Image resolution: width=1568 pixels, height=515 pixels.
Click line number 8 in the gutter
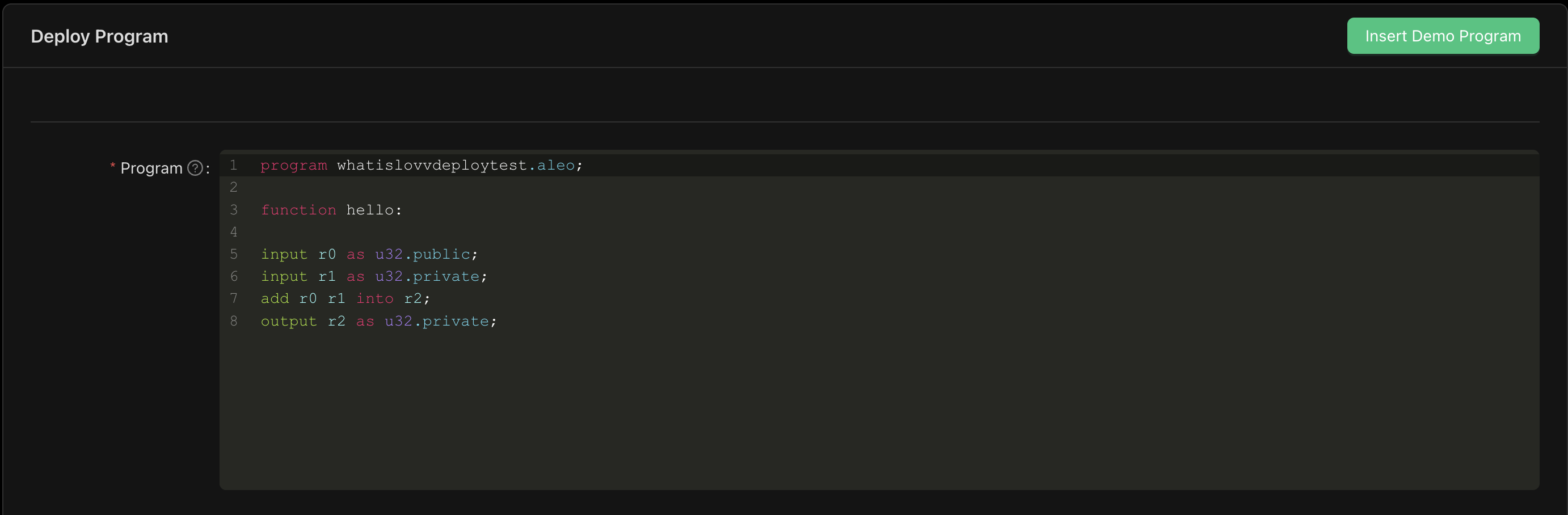point(234,322)
